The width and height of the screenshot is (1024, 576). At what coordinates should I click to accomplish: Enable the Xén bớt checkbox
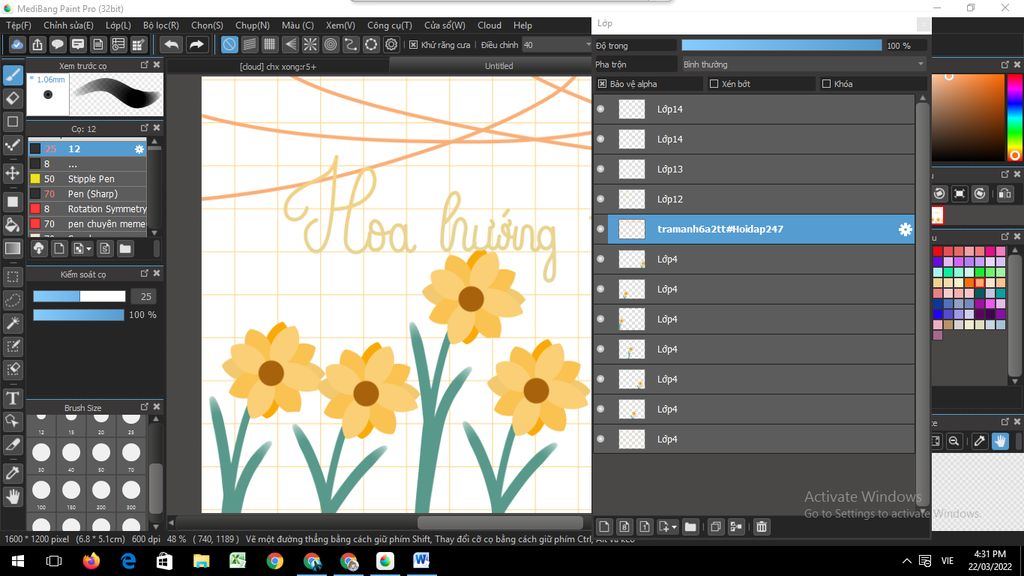[713, 84]
